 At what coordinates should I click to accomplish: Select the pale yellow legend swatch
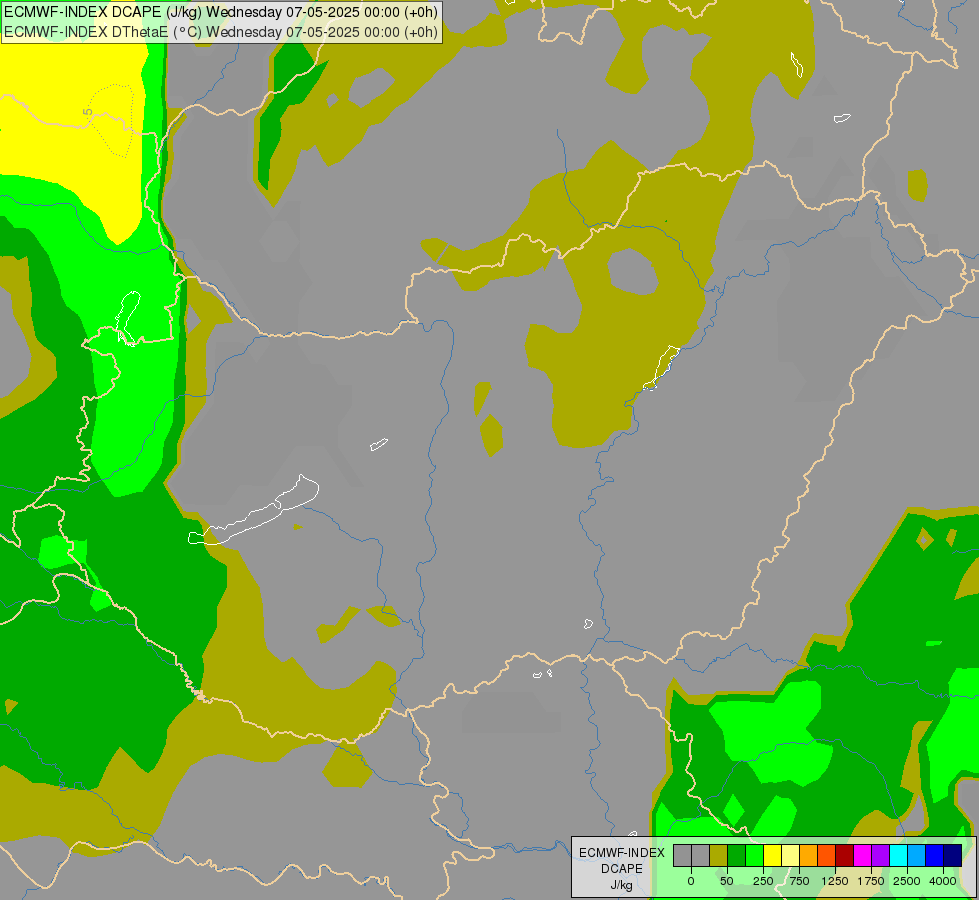(791, 855)
